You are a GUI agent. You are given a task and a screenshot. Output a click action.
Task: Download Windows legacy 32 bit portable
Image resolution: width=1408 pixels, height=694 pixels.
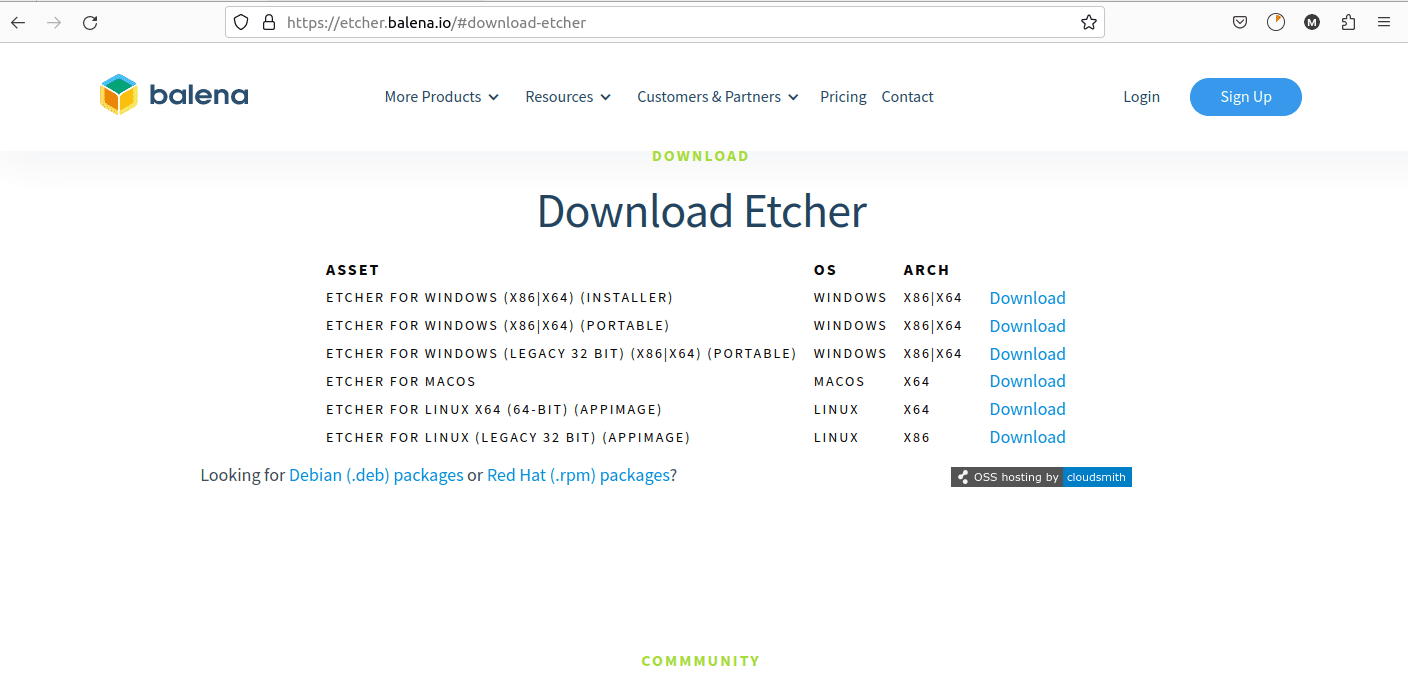coord(1027,354)
